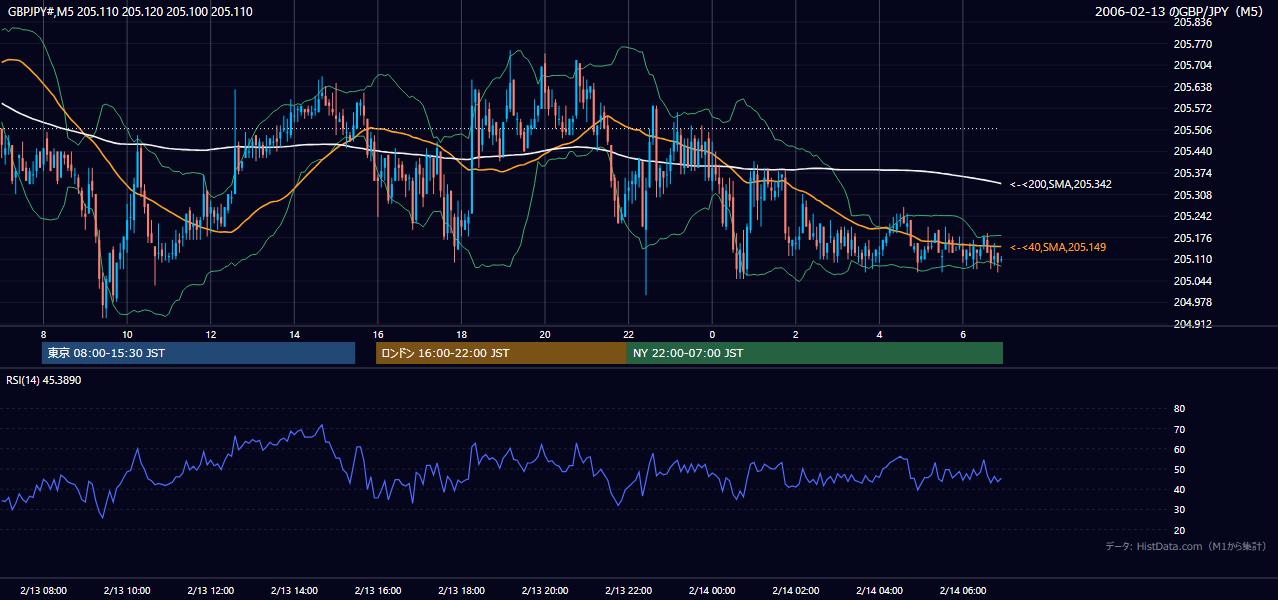This screenshot has height=600, width=1278.
Task: Click price axis value 205.704
Action: click(x=1192, y=65)
